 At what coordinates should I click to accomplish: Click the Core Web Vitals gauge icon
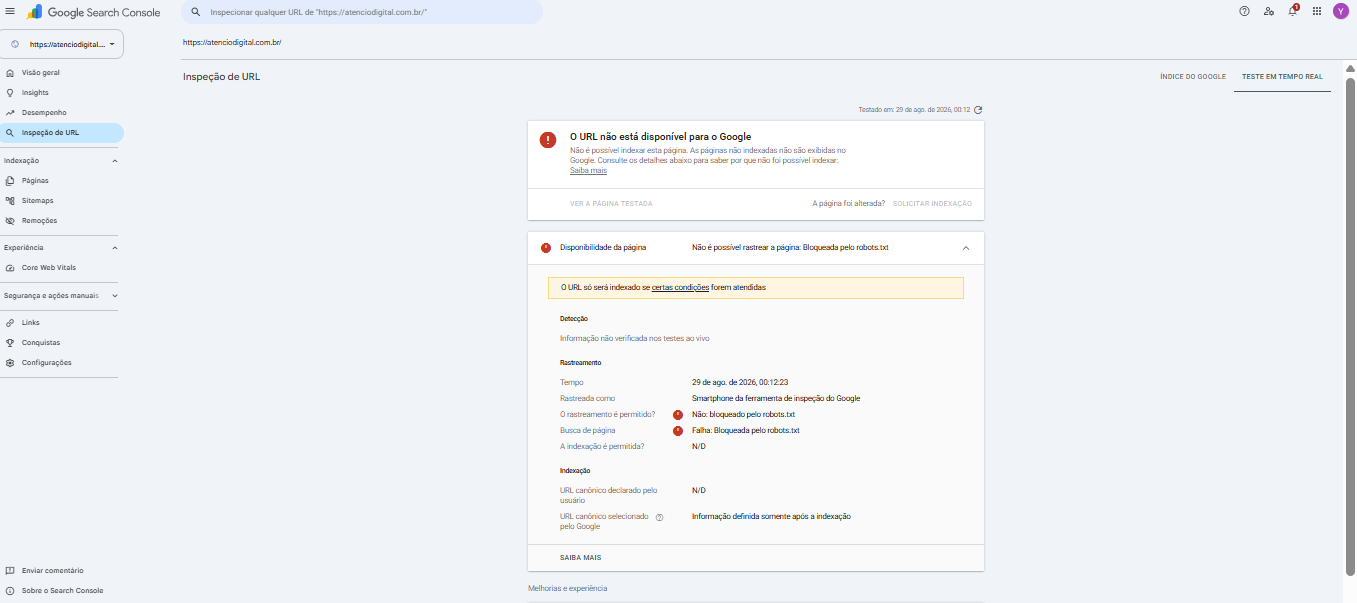coord(10,268)
